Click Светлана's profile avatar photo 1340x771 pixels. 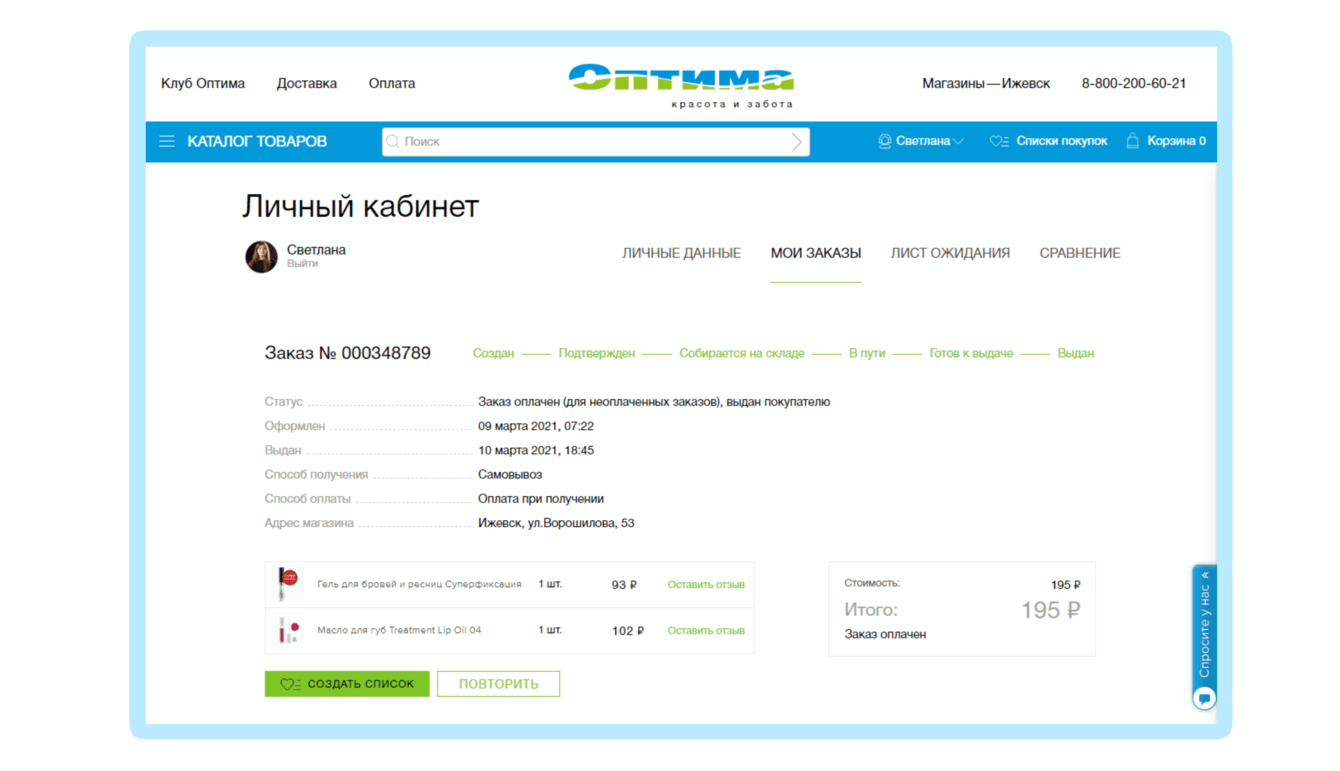click(x=261, y=256)
